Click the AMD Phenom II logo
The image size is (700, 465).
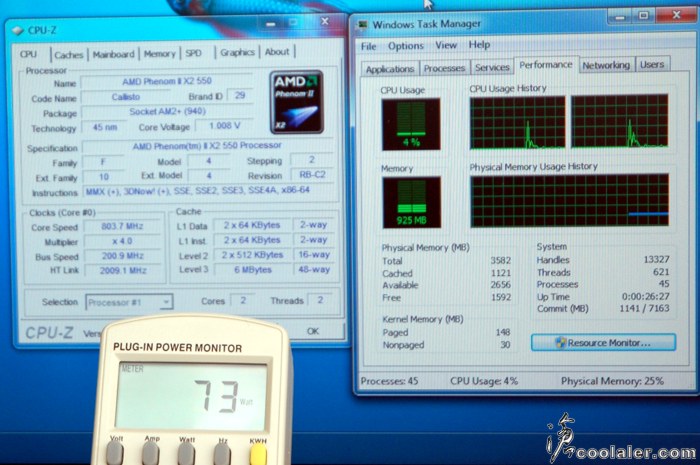point(296,102)
